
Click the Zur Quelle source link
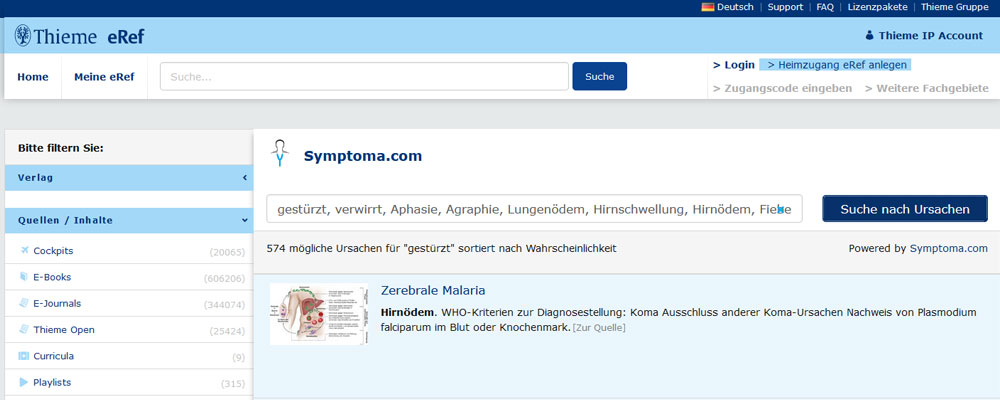coord(599,328)
